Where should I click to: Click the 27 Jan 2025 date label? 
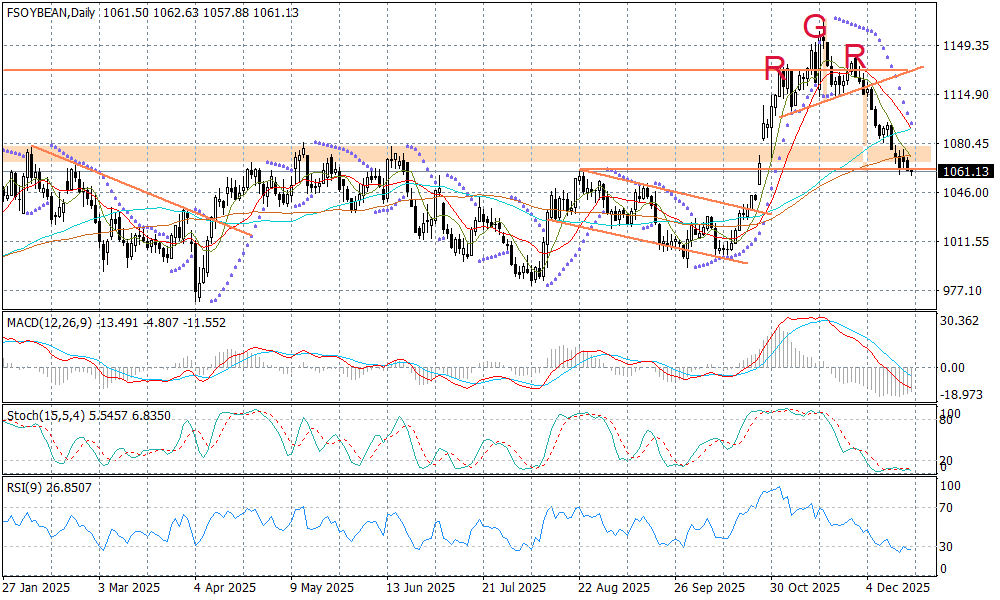pos(38,588)
